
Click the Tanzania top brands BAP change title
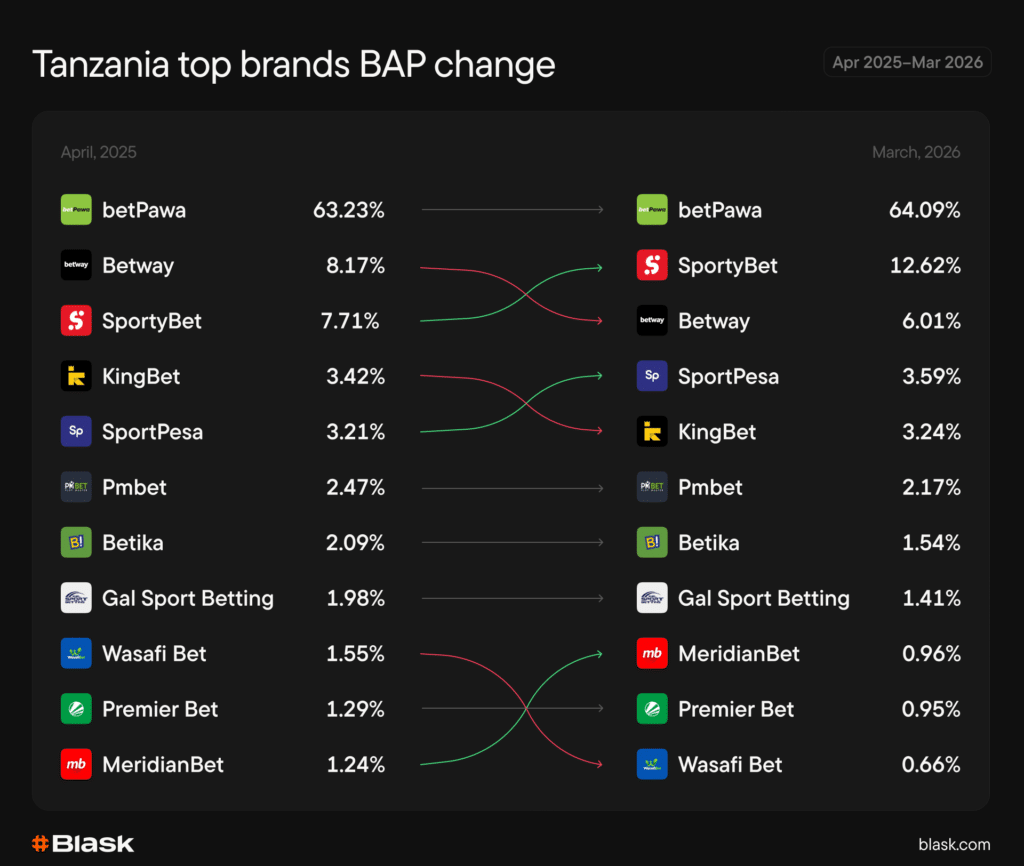tap(294, 65)
